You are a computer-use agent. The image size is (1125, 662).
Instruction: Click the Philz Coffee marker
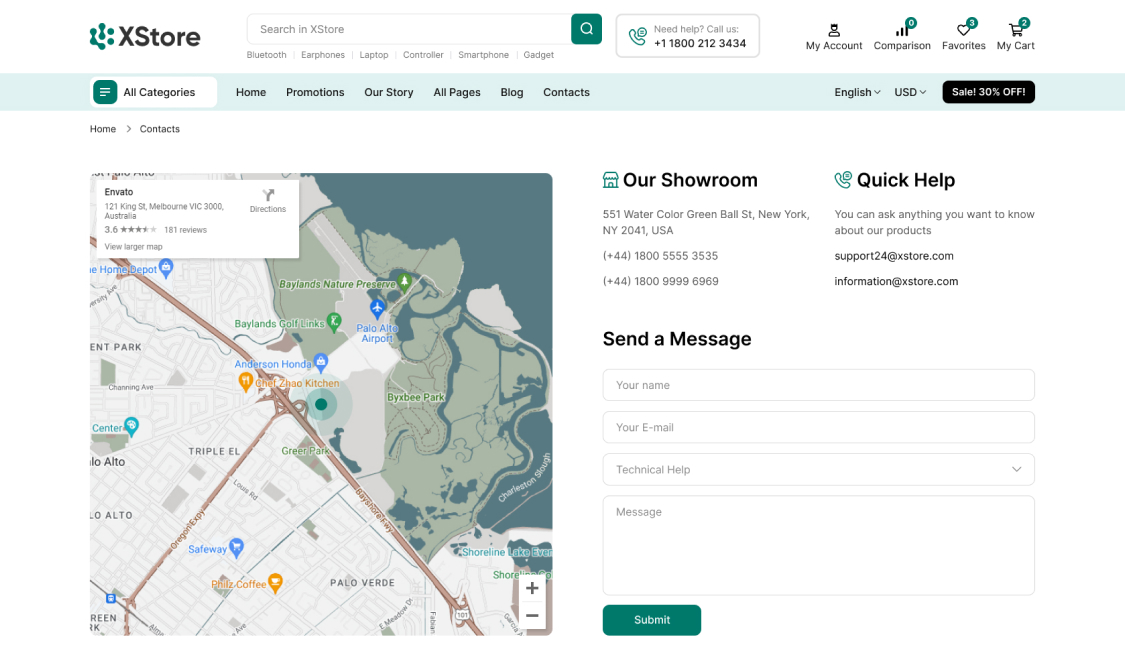coord(275,582)
